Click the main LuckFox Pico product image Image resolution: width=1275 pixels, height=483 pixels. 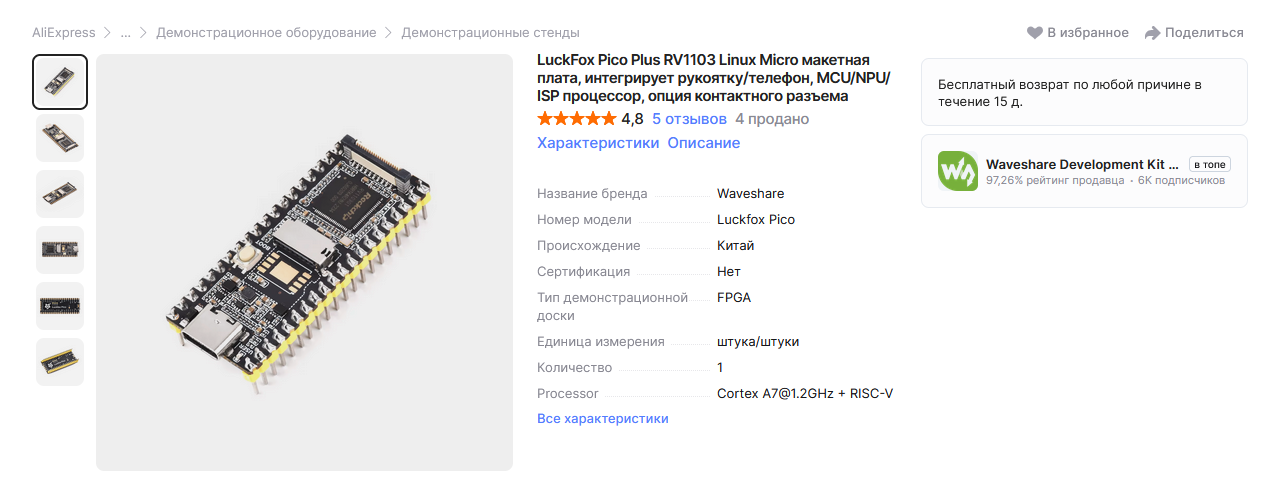[x=304, y=262]
